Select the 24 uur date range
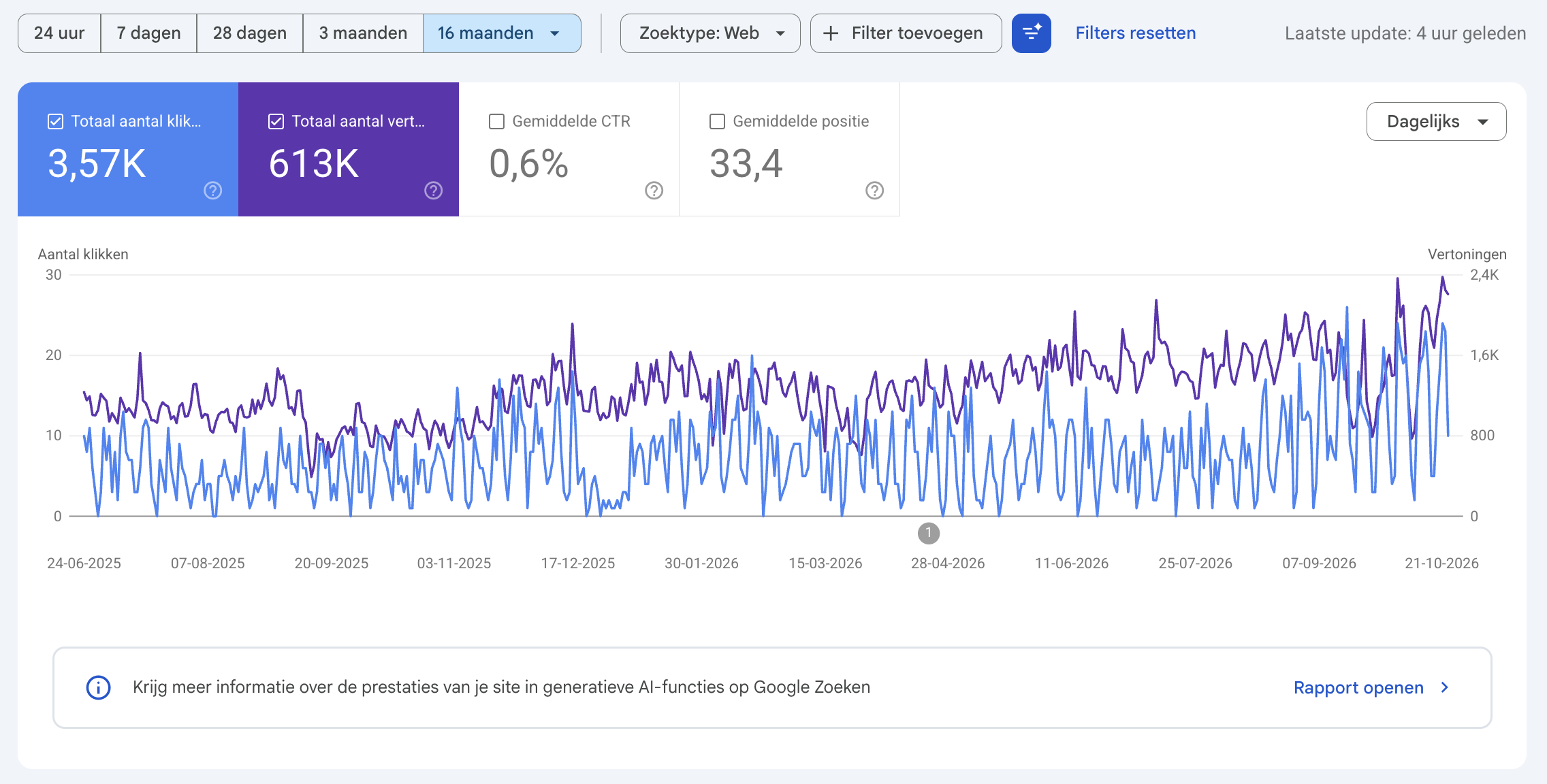 tap(59, 33)
